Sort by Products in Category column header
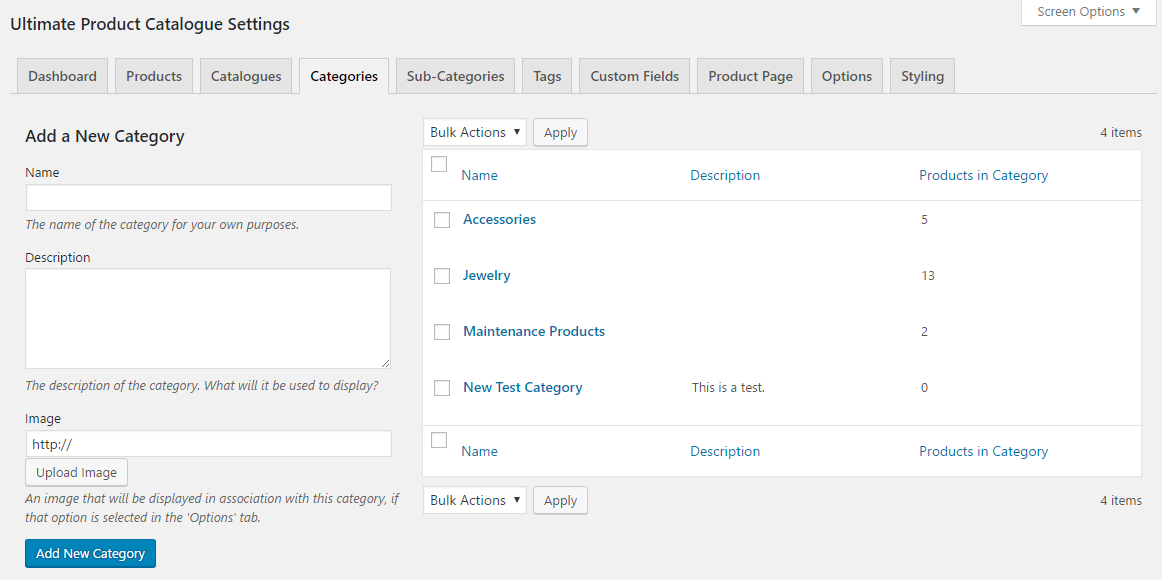 click(x=983, y=175)
